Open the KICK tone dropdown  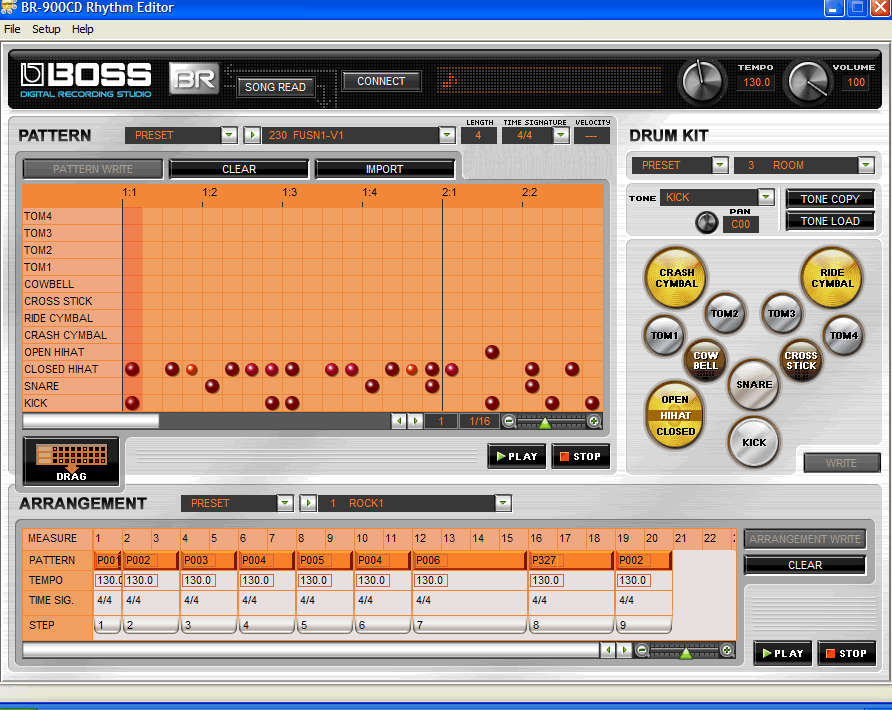pos(766,197)
